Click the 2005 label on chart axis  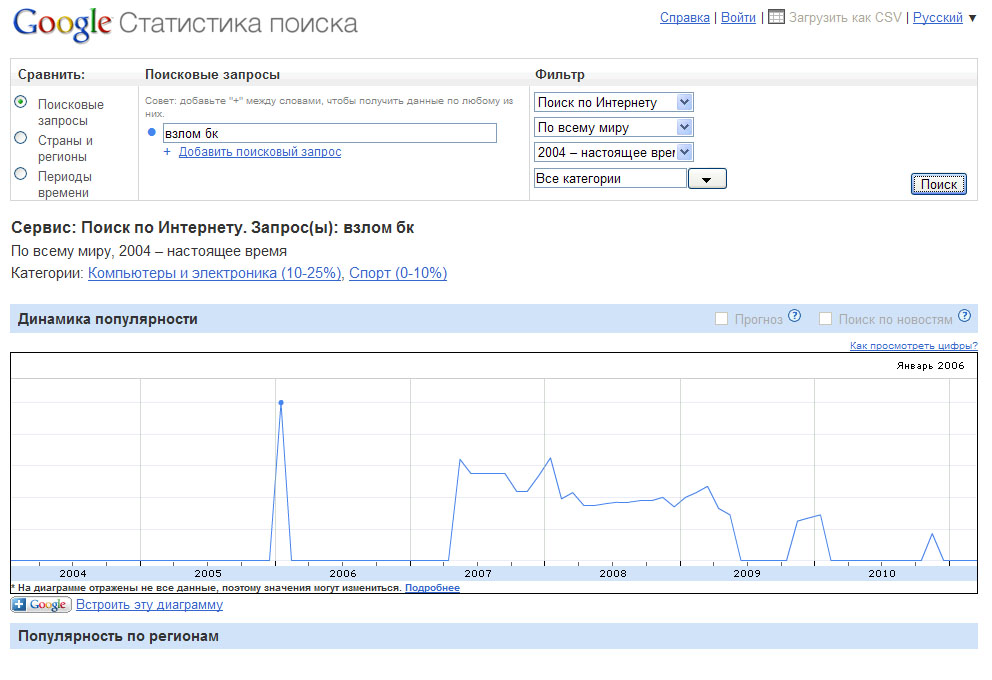208,573
